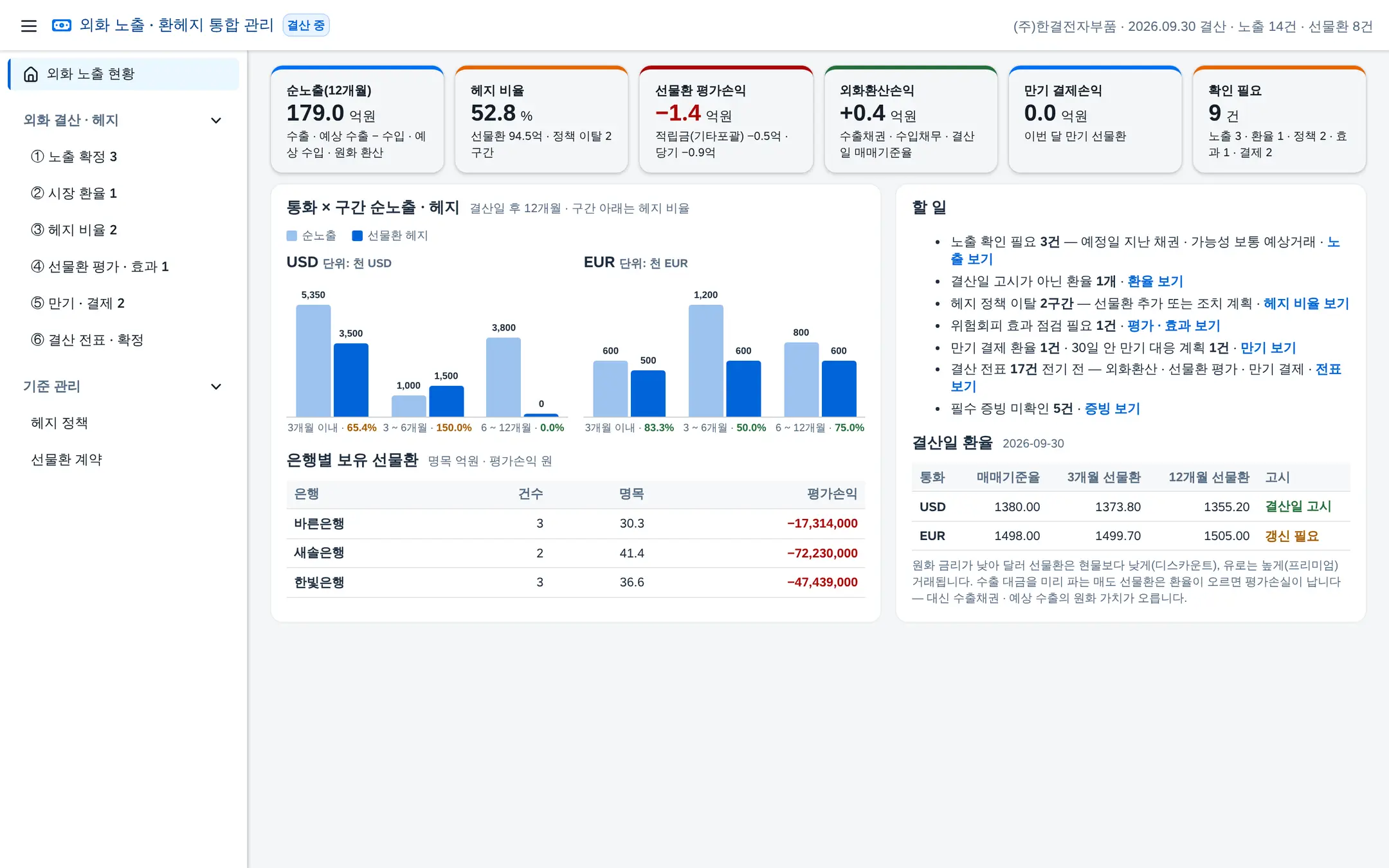Click 평가손익 value −72,230,000
Viewport: 1389px width, 868px height.
822,553
